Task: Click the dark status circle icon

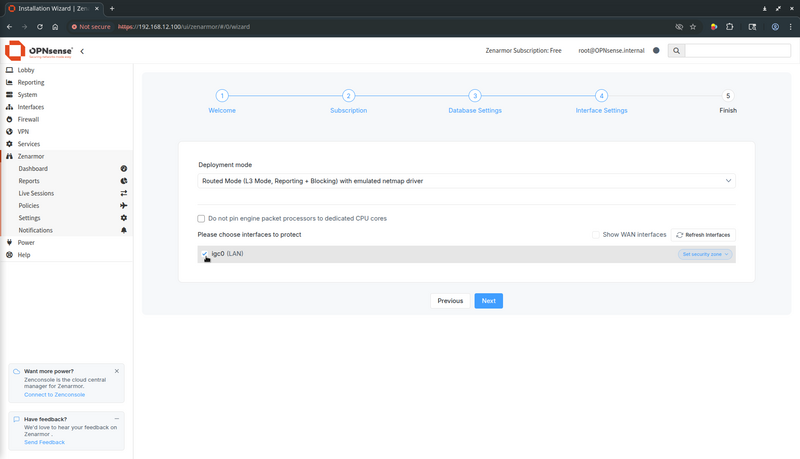Action: click(656, 50)
